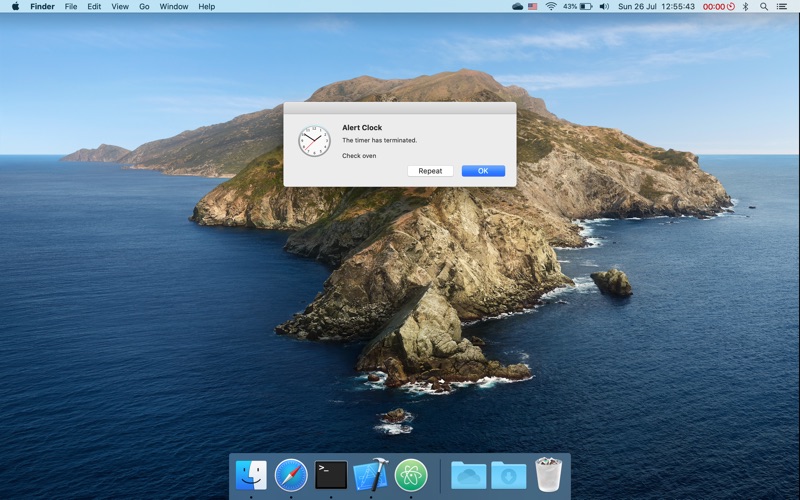Open the Atom editor from the Dock

tap(411, 475)
